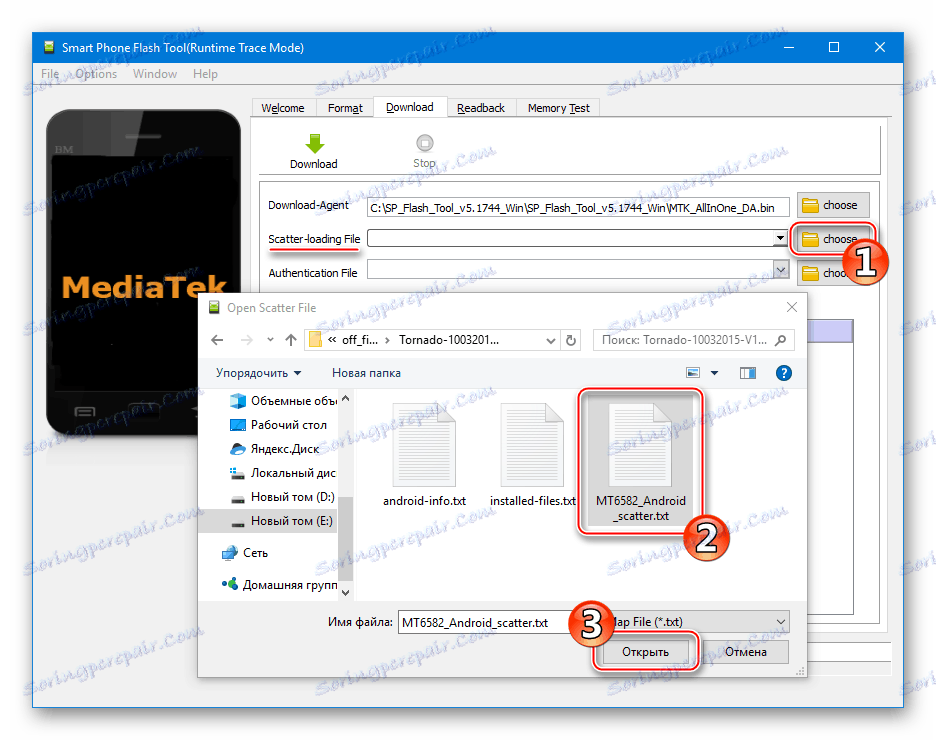The image size is (936, 740).
Task: Click the Отмена button
Action: coord(746,652)
